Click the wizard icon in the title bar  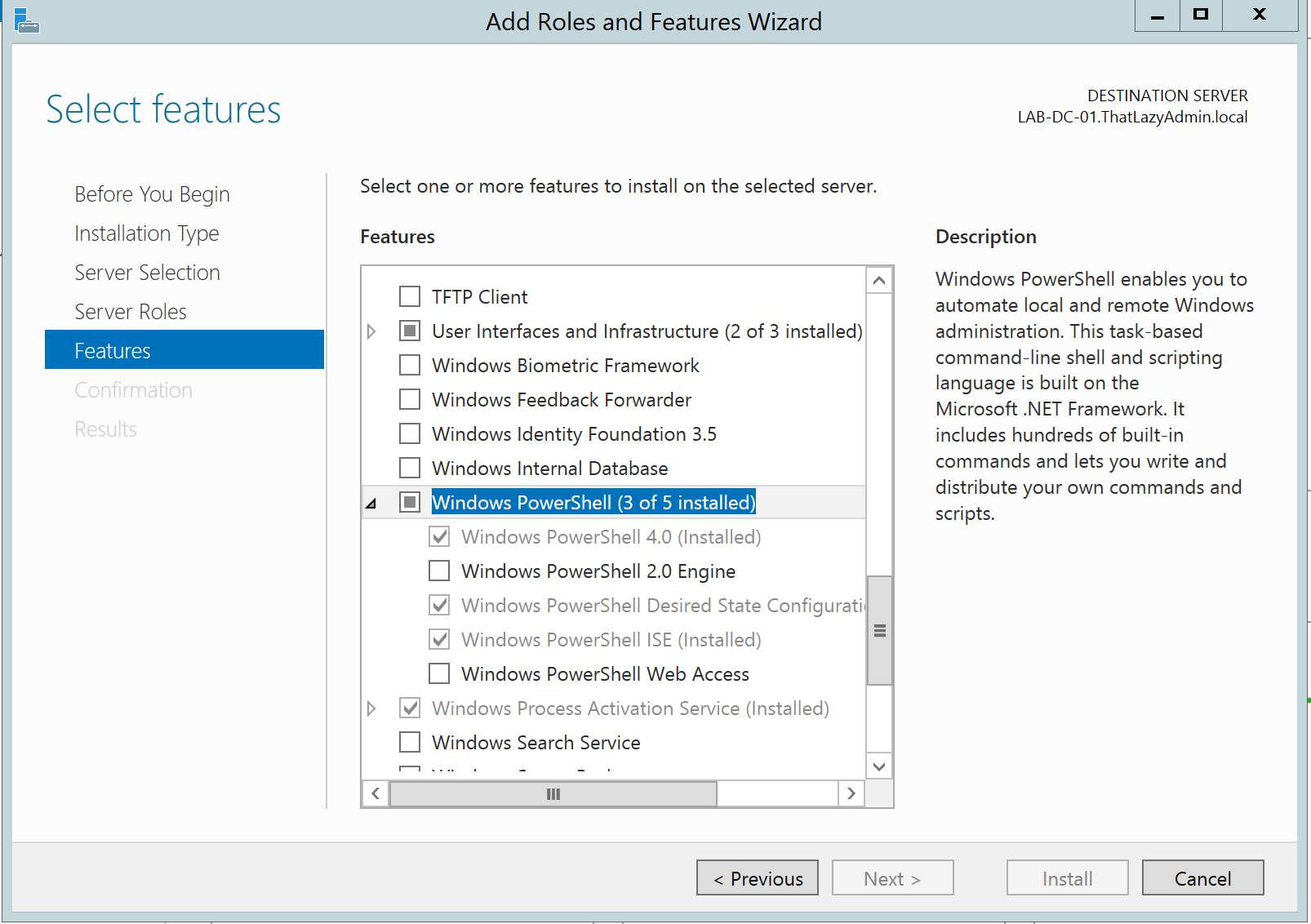(27, 20)
